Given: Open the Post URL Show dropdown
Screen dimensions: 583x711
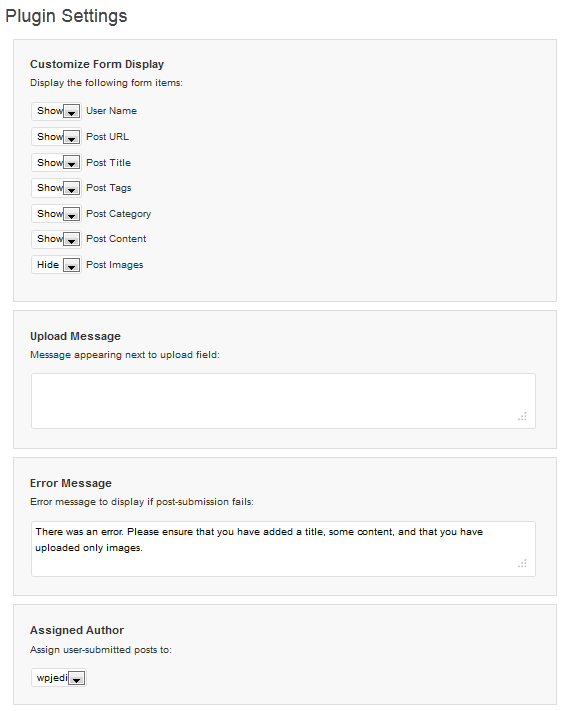Looking at the screenshot, I should [x=56, y=137].
